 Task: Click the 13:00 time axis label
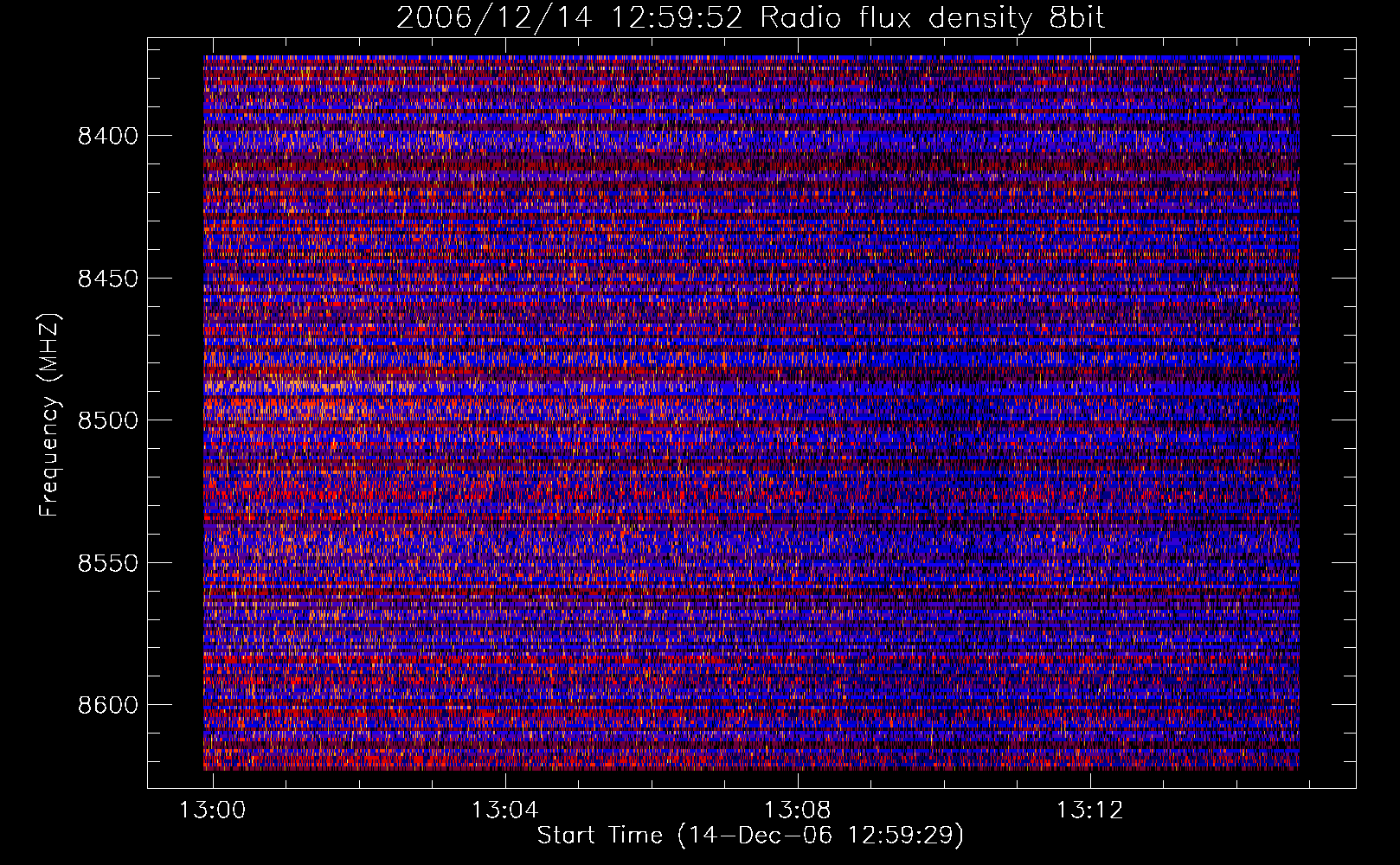pyautogui.click(x=212, y=811)
